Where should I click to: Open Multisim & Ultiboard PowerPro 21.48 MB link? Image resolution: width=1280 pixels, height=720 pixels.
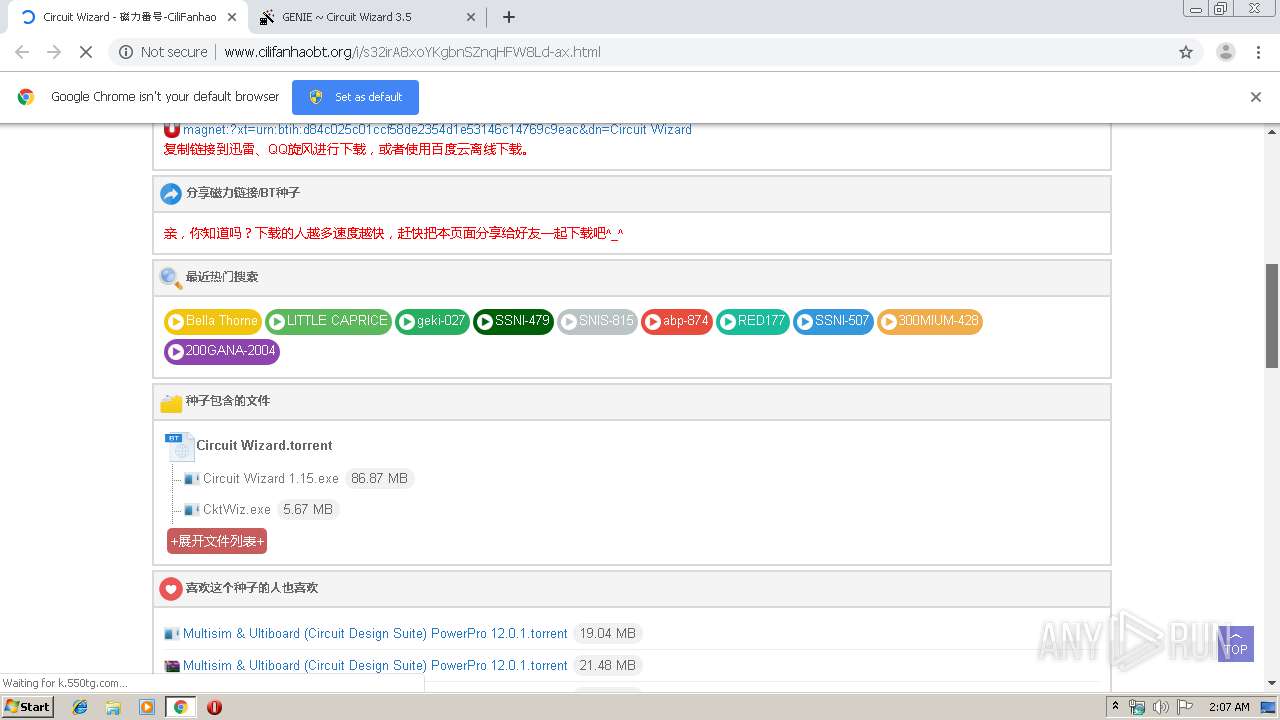(x=375, y=666)
